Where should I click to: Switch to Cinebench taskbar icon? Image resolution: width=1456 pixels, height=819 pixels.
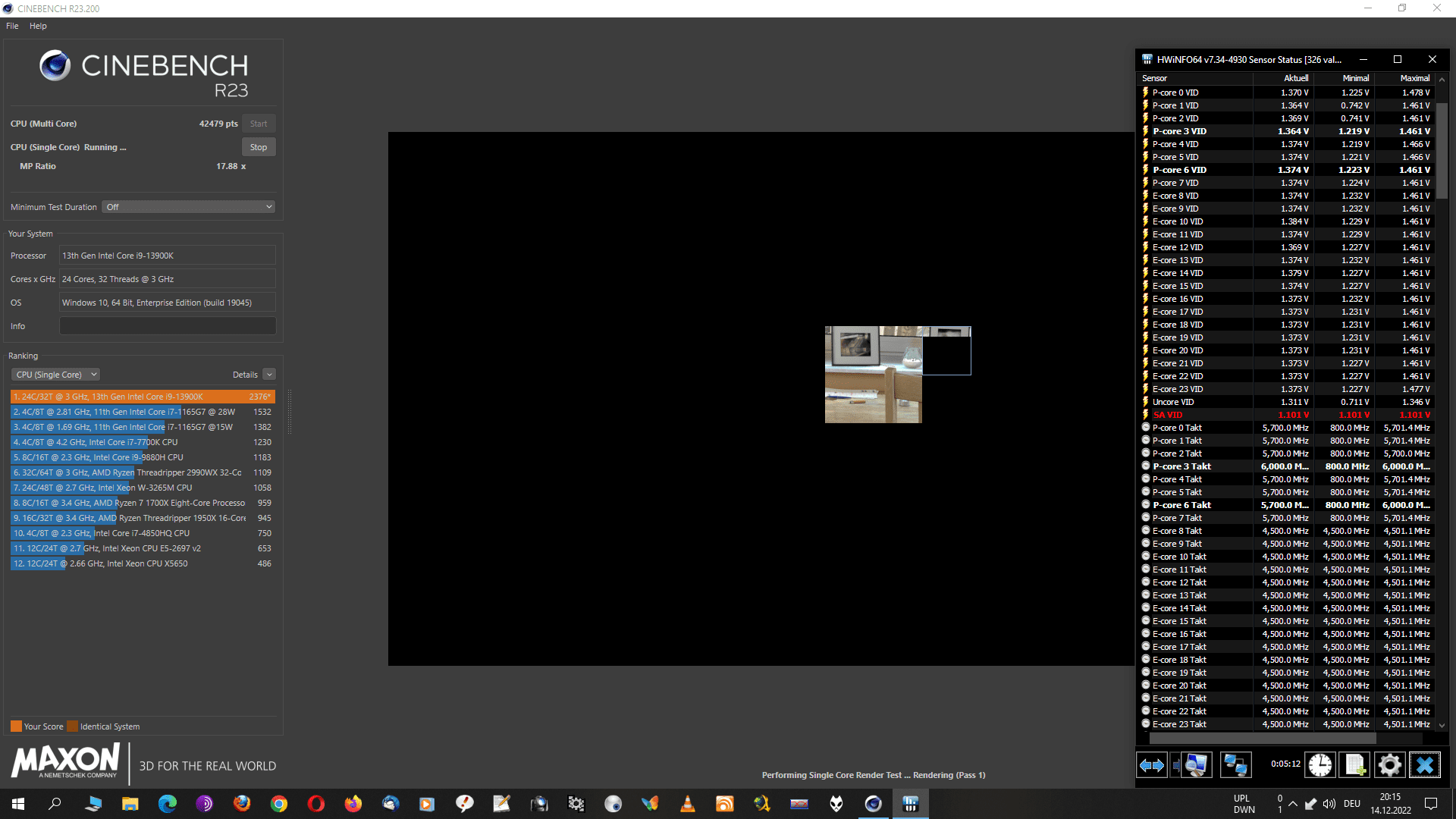coord(874,804)
